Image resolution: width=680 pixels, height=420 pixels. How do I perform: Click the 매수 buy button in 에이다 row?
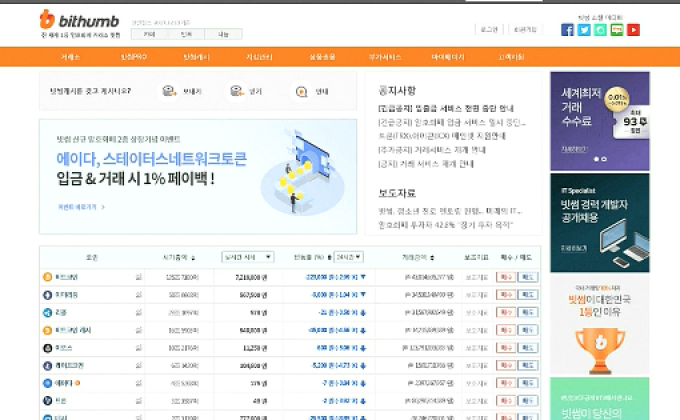tap(506, 383)
